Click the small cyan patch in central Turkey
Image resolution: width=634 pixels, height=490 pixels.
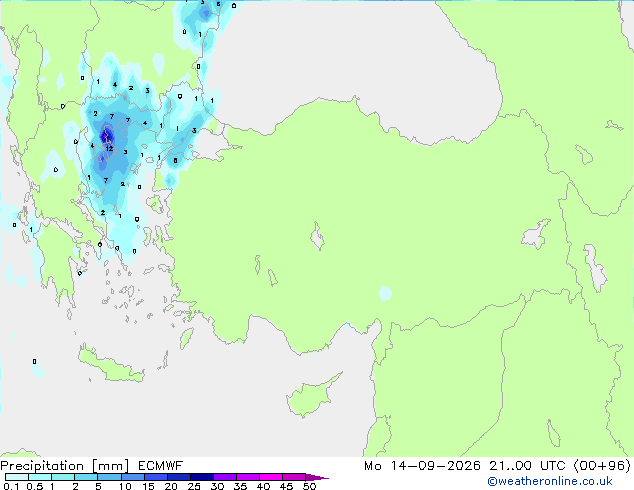pyautogui.click(x=385, y=293)
